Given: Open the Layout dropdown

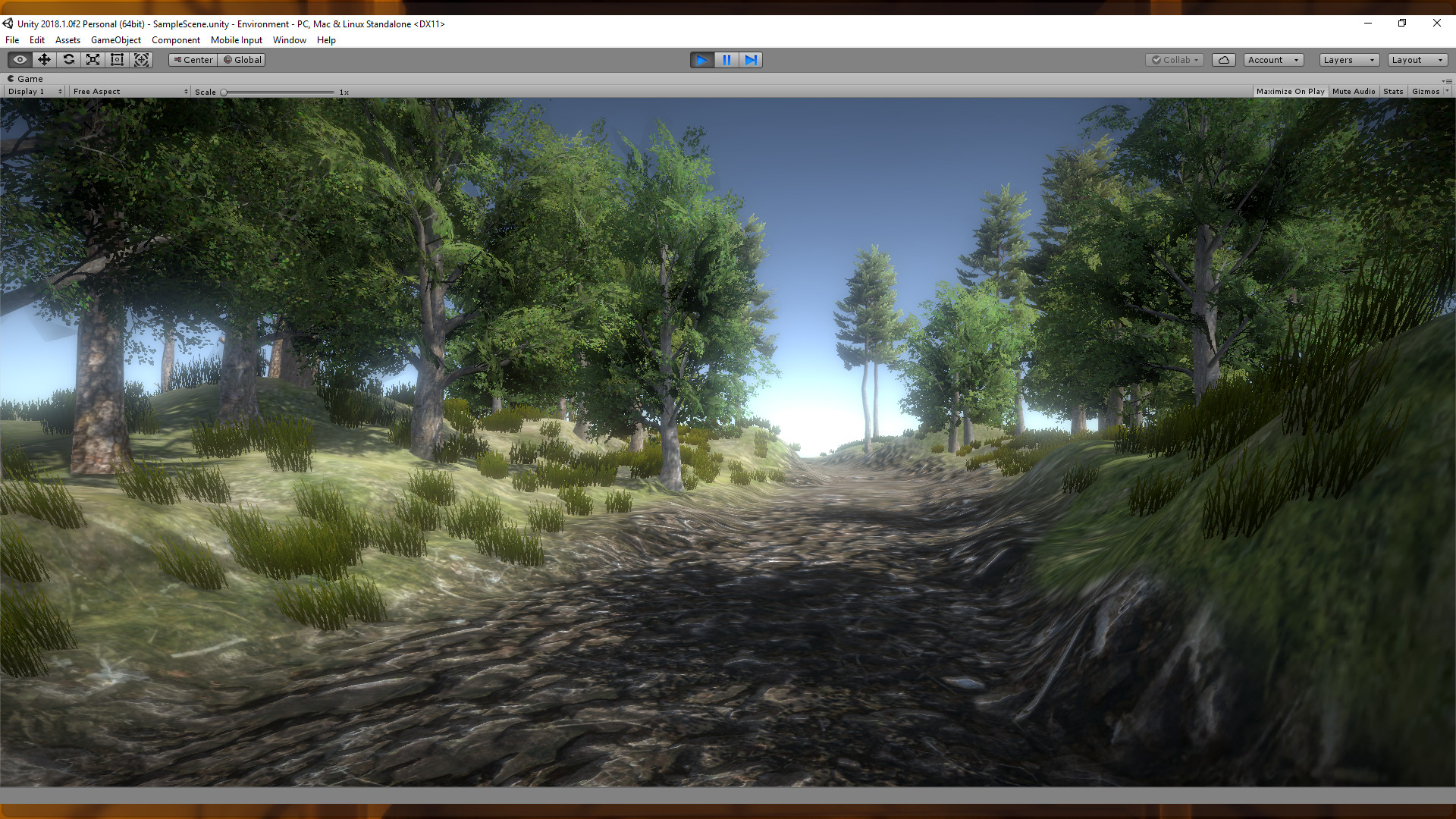Looking at the screenshot, I should pos(1418,60).
